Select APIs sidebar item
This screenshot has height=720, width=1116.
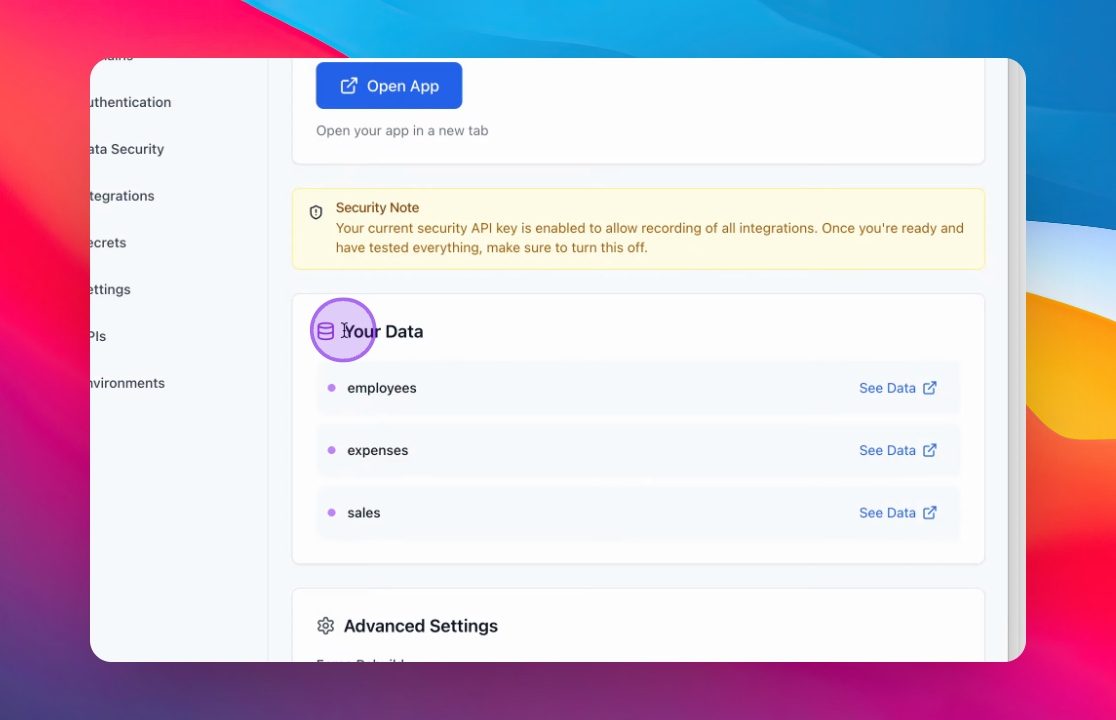coord(98,337)
